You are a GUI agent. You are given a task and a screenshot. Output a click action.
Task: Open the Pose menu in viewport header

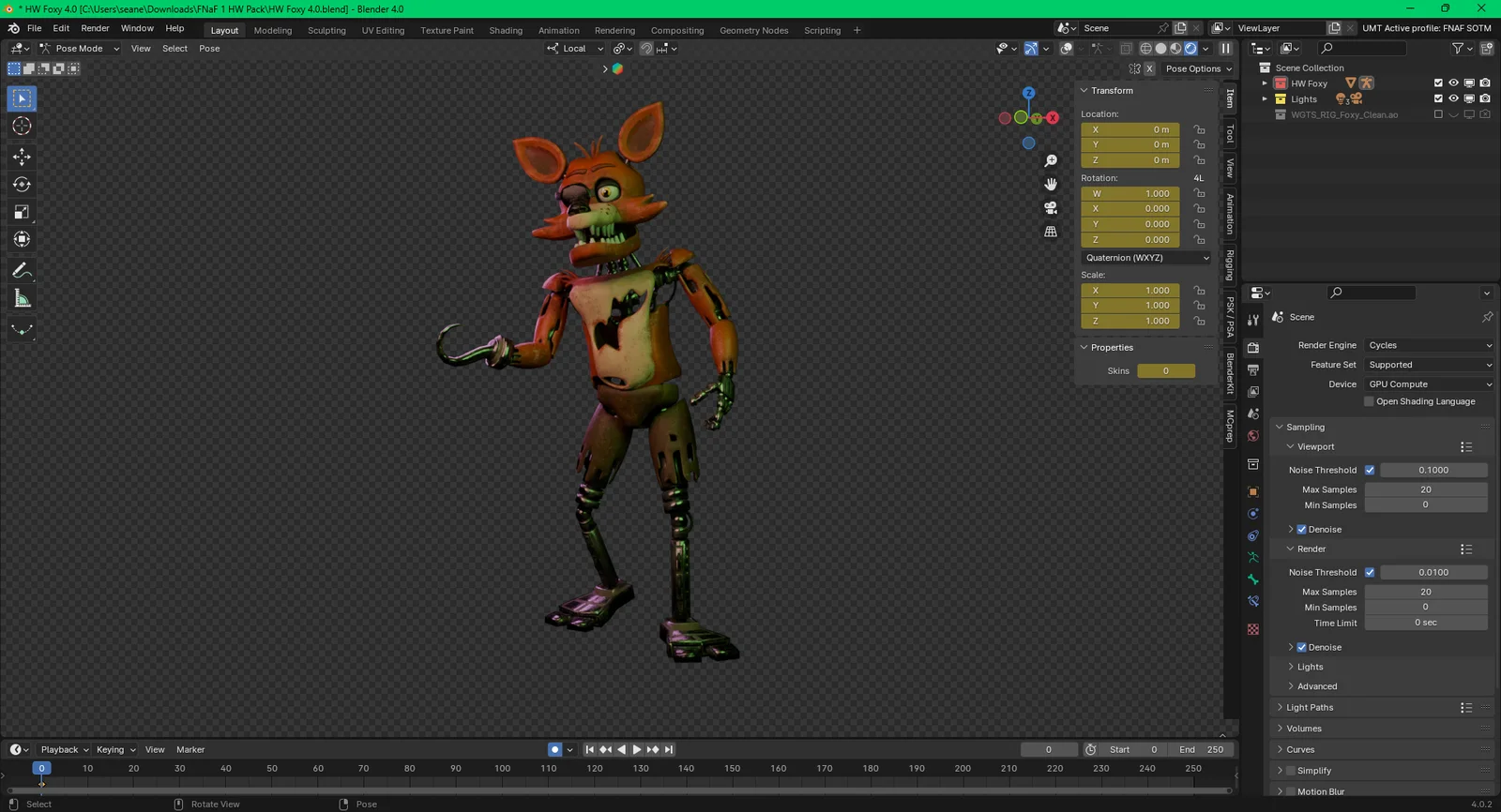pos(209,49)
